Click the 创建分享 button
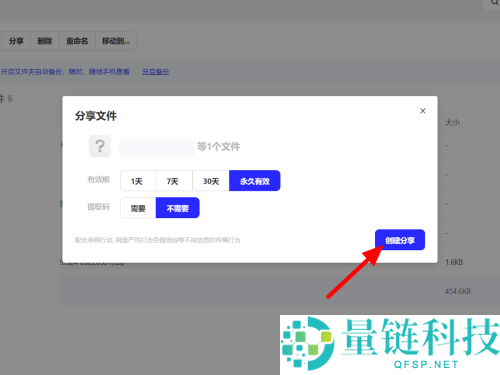500x375 pixels. point(400,240)
